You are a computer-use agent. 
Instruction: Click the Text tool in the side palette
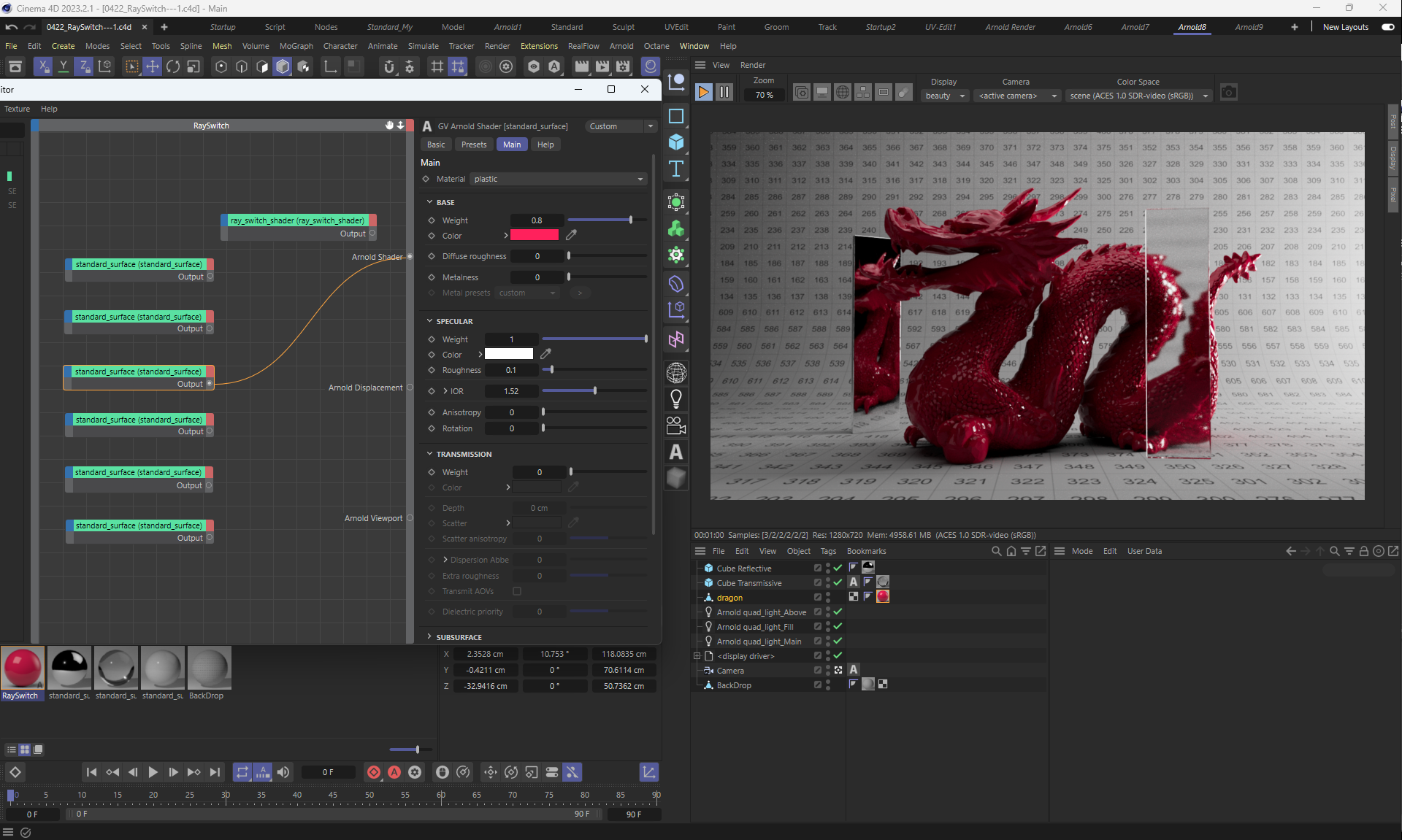(676, 169)
